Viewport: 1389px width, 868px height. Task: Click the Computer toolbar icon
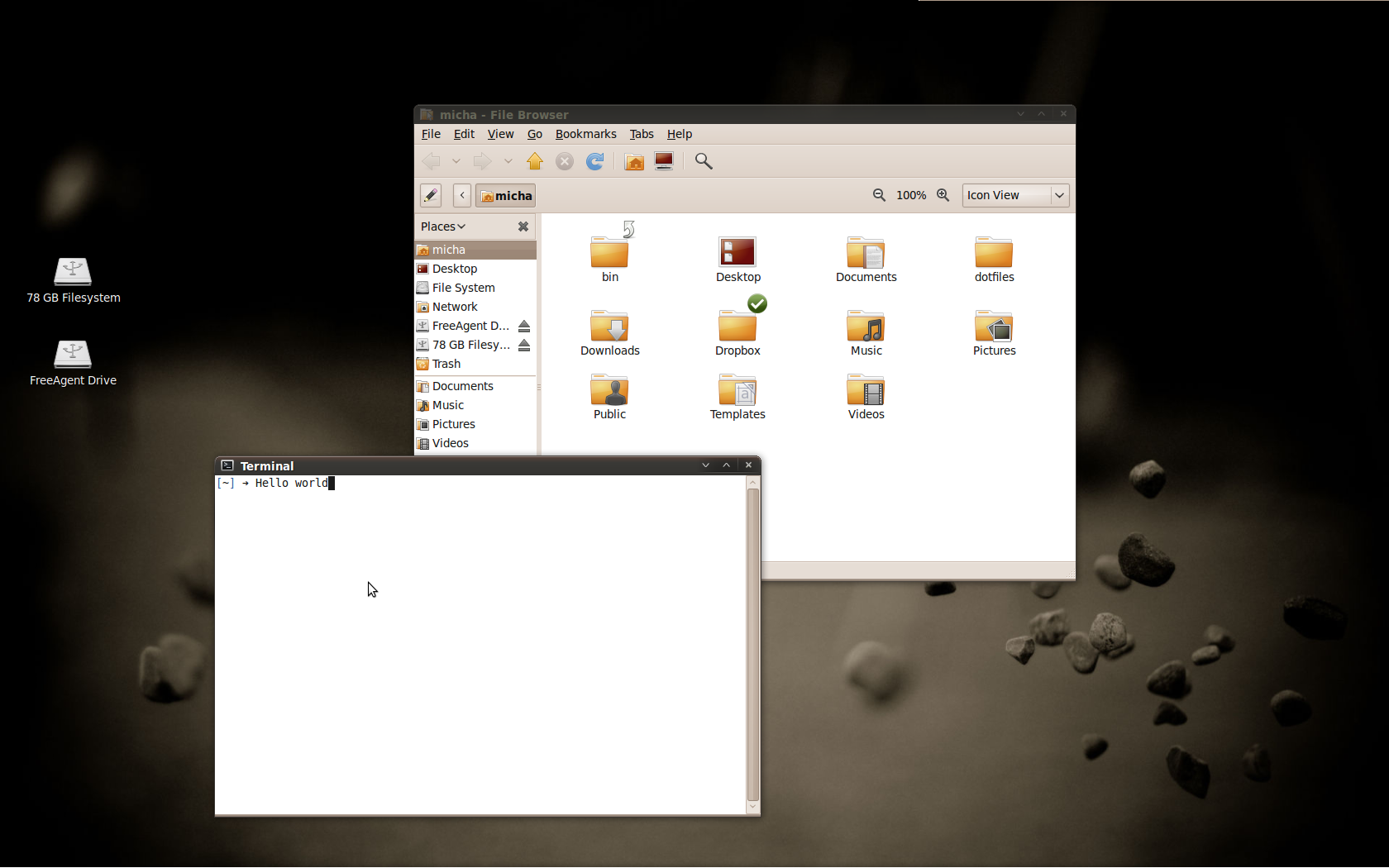click(664, 161)
